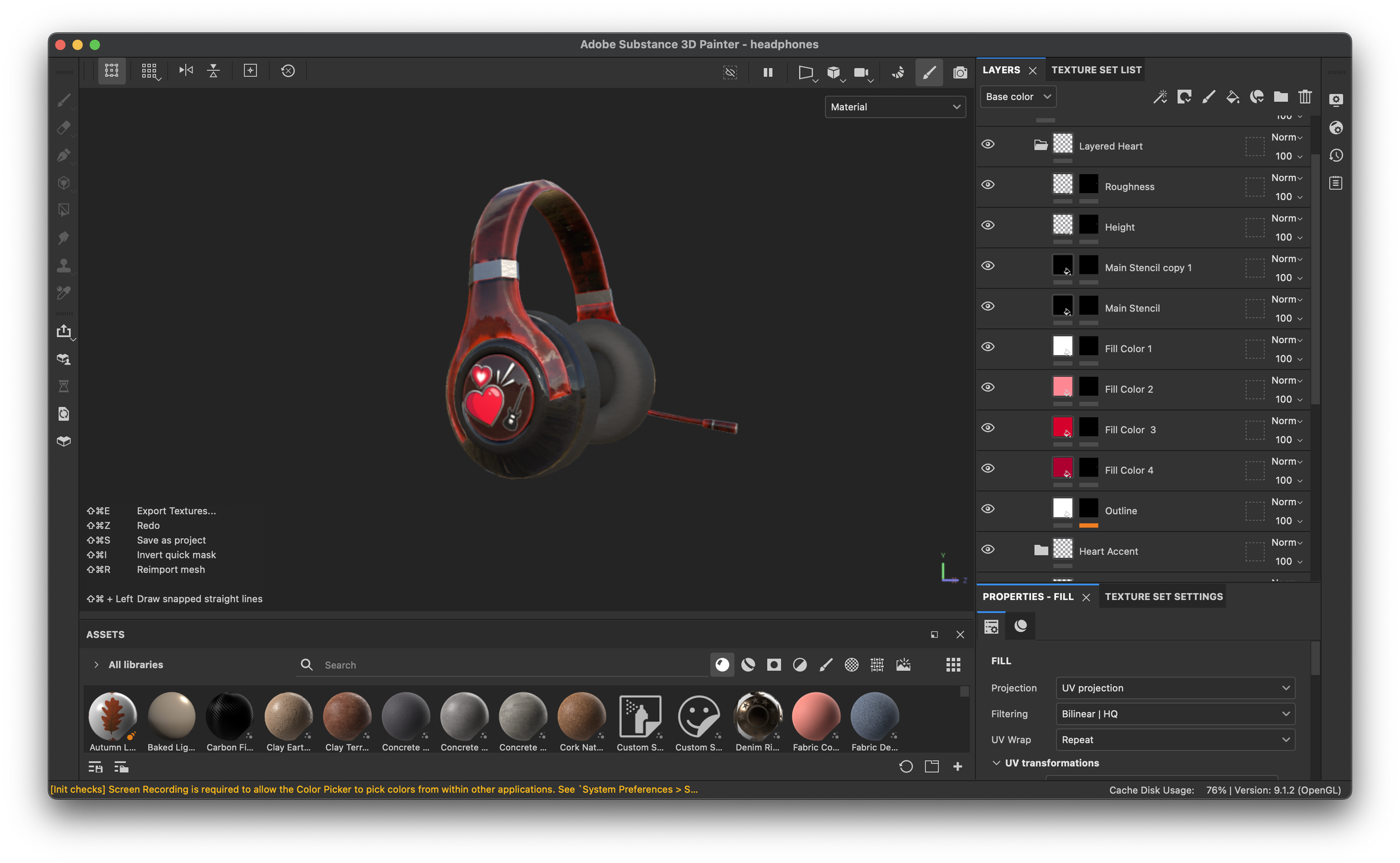Open camera settings in top toolbar

pyautogui.click(x=861, y=72)
